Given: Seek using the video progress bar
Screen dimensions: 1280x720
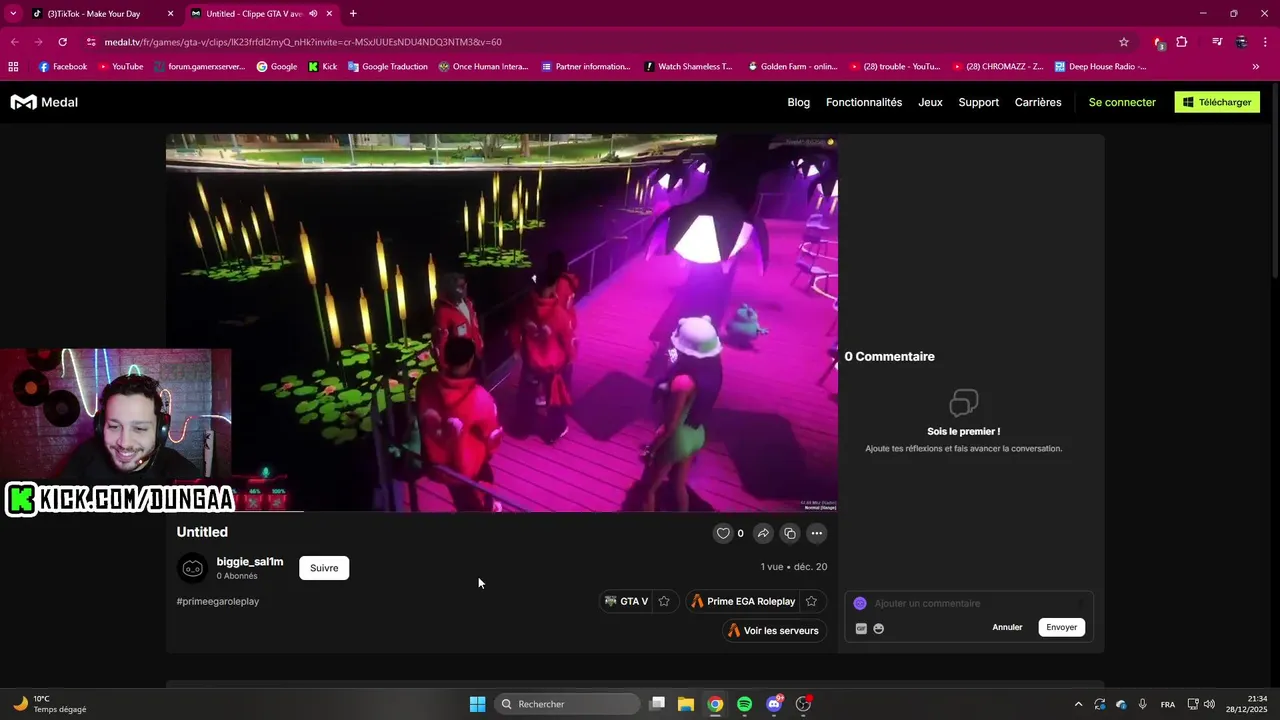Looking at the screenshot, I should coord(502,511).
